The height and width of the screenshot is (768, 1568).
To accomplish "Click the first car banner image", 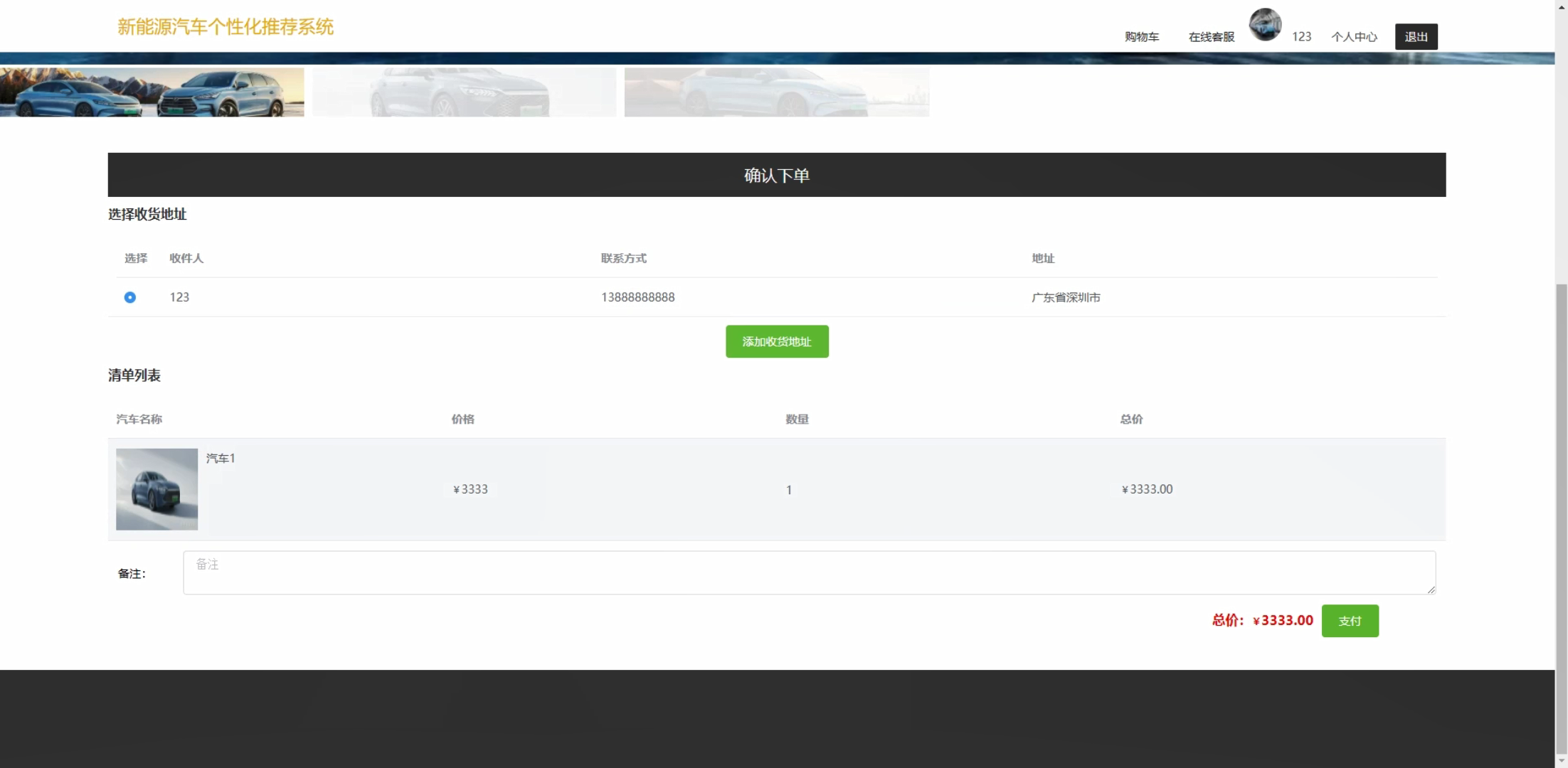I will click(152, 92).
